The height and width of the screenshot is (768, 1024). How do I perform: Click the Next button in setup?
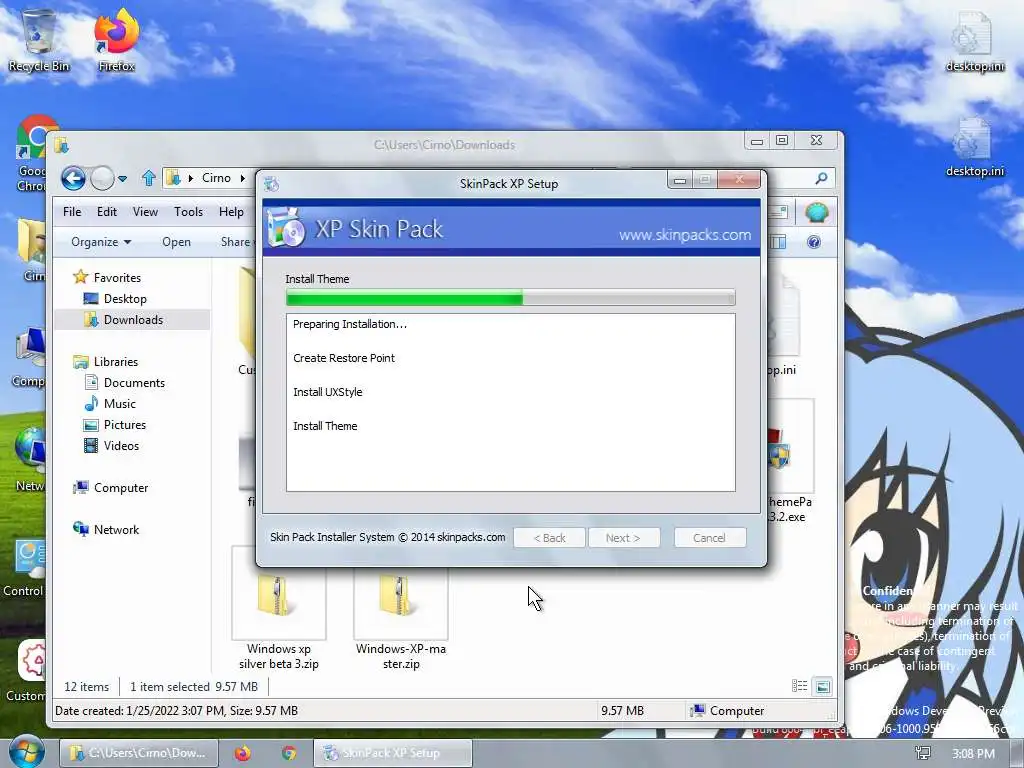[623, 538]
